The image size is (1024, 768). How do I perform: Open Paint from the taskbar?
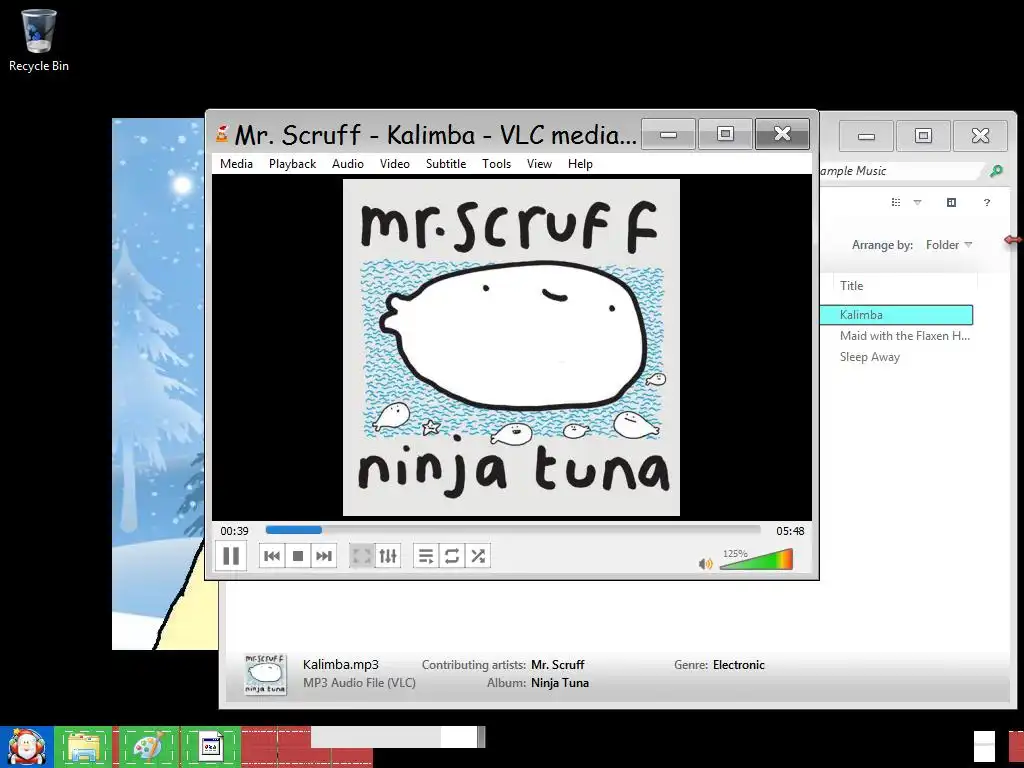coord(148,747)
